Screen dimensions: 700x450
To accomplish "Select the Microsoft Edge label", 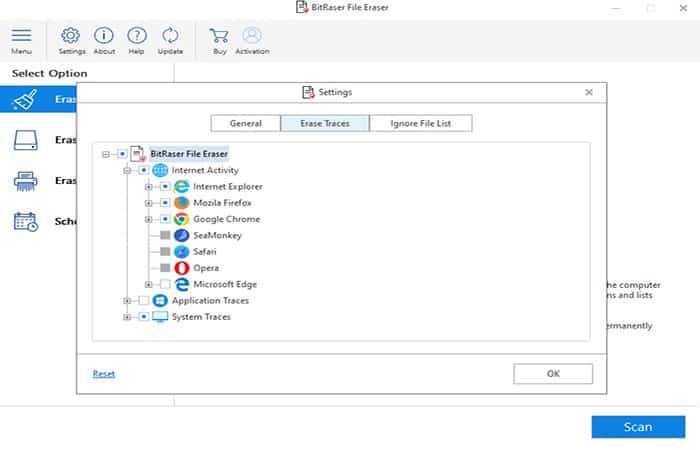I will coord(225,284).
